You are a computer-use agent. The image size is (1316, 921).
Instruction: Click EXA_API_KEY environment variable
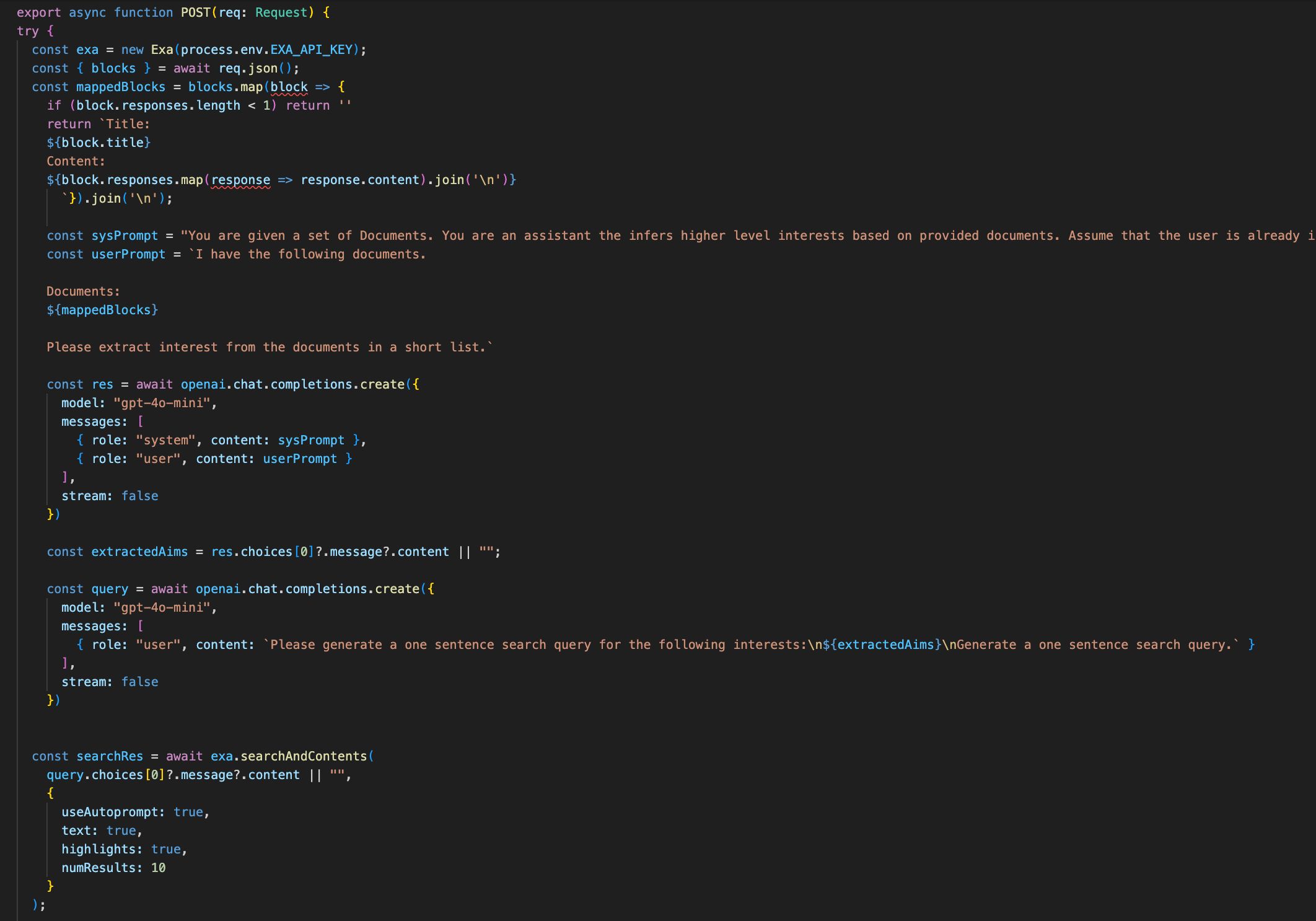point(312,50)
